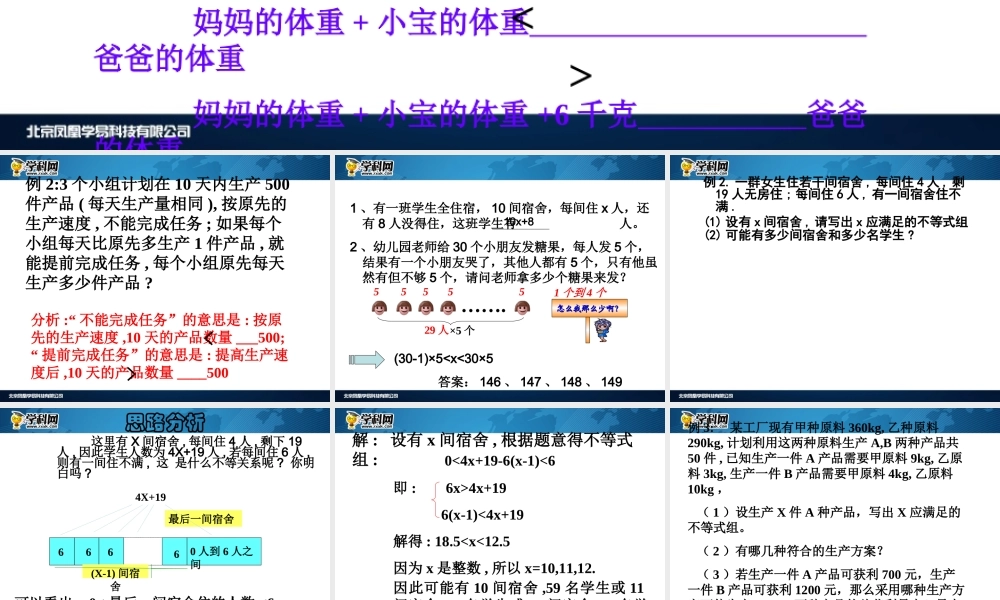Image resolution: width=1000 pixels, height=600 pixels.
Task: Click the yellow 最后一间宿舍 label
Action: pyautogui.click(x=201, y=519)
